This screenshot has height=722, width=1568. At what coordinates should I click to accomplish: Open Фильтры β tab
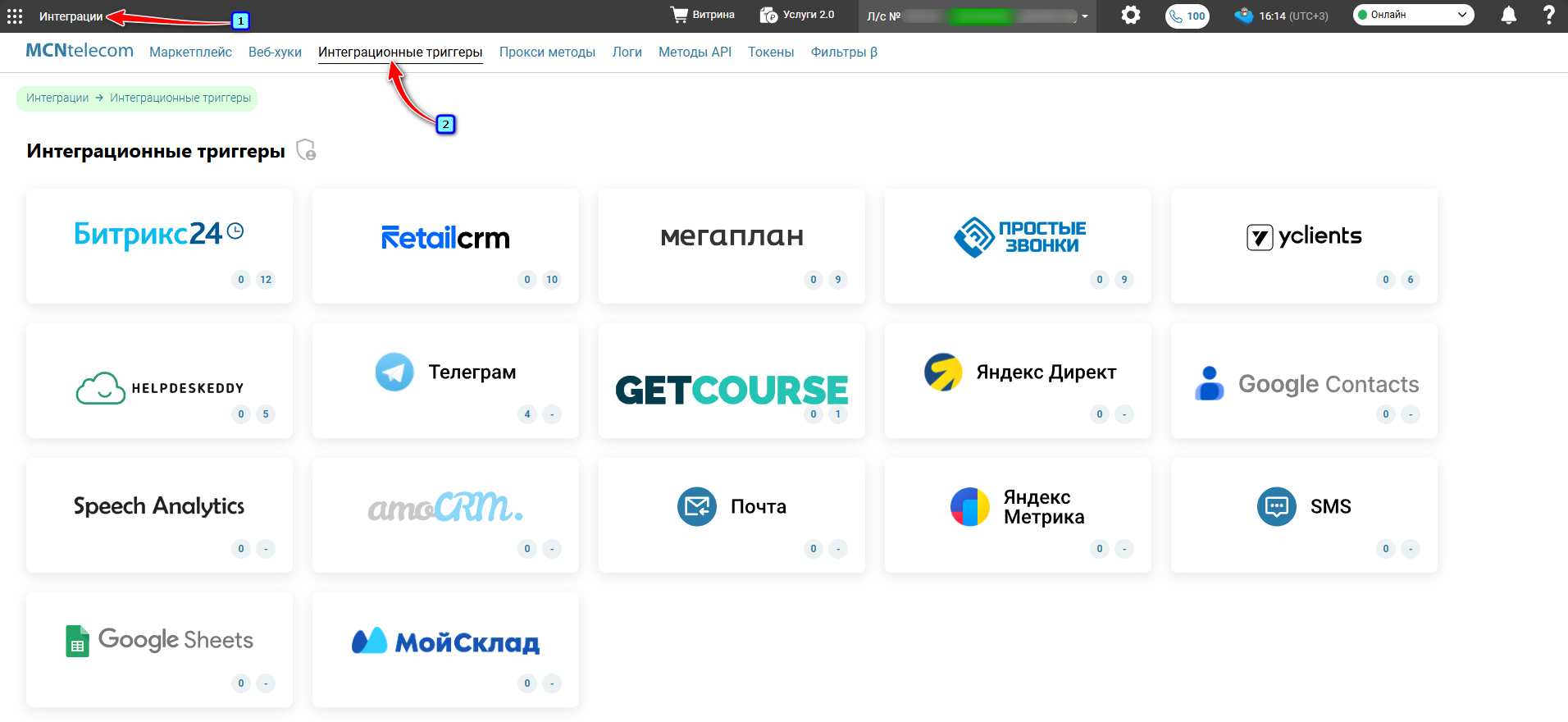point(844,53)
